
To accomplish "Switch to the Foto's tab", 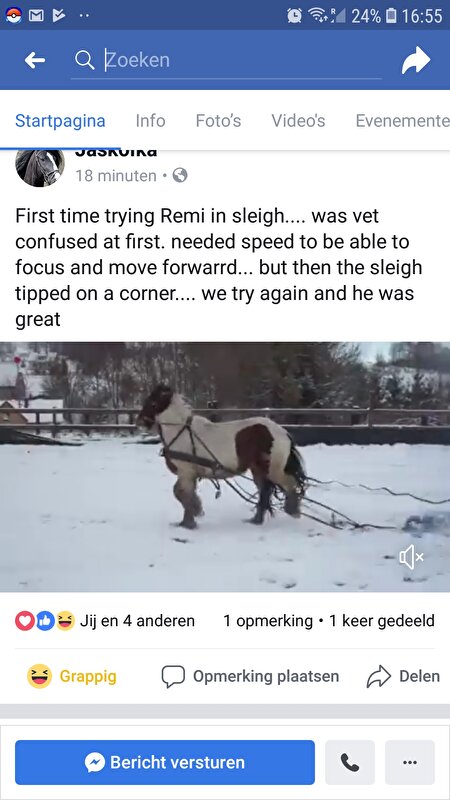I will tap(218, 121).
